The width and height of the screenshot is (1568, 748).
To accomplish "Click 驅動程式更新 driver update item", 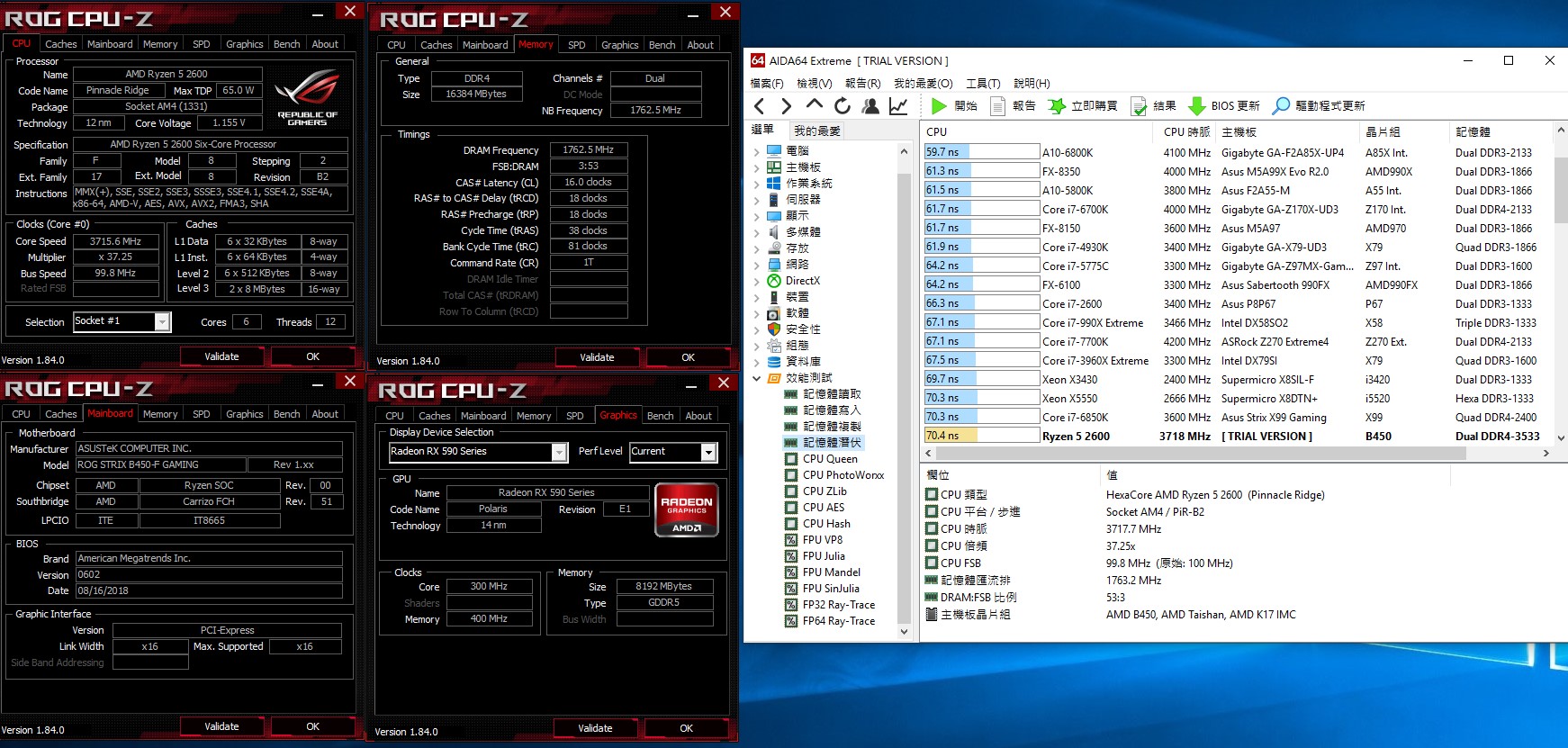I will (1319, 106).
